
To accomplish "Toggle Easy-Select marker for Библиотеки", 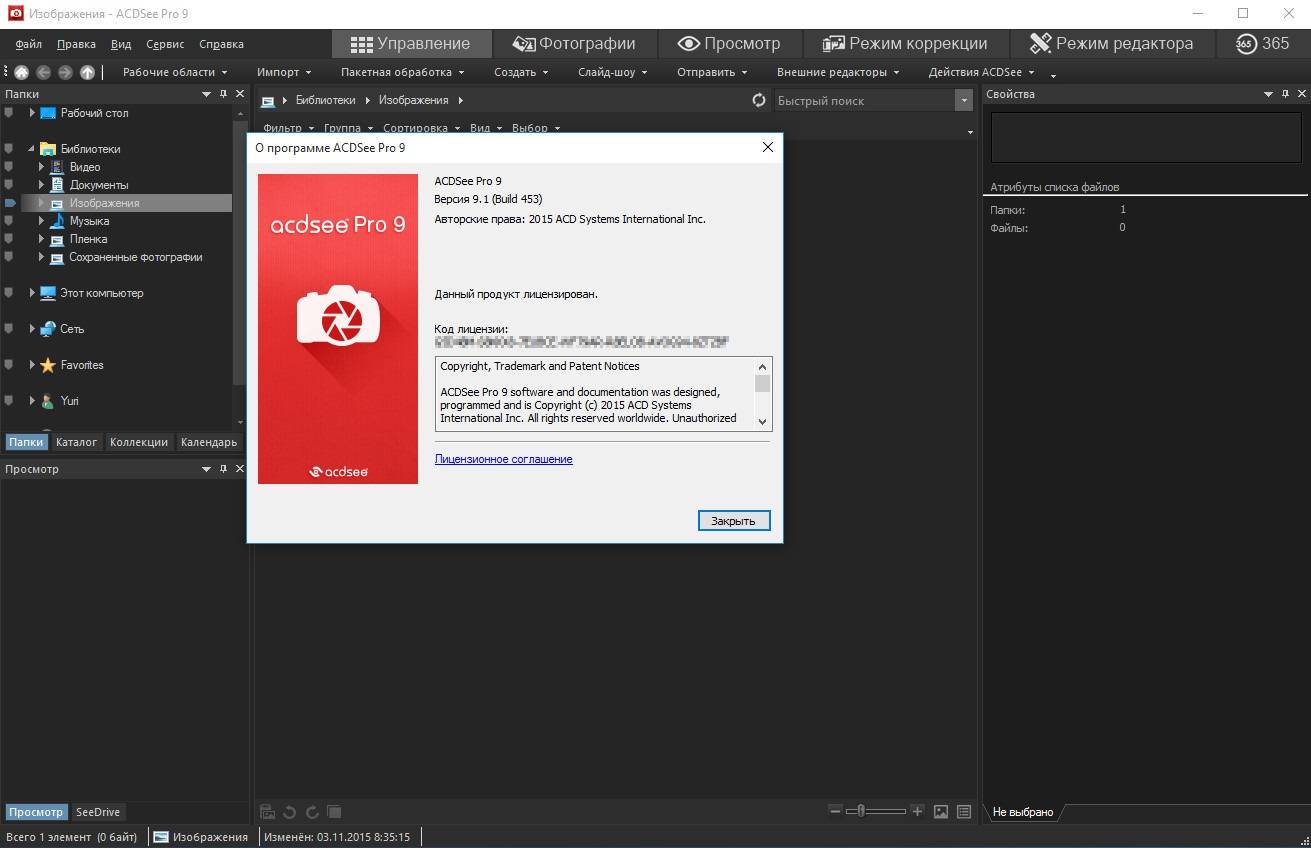I will 9,149.
